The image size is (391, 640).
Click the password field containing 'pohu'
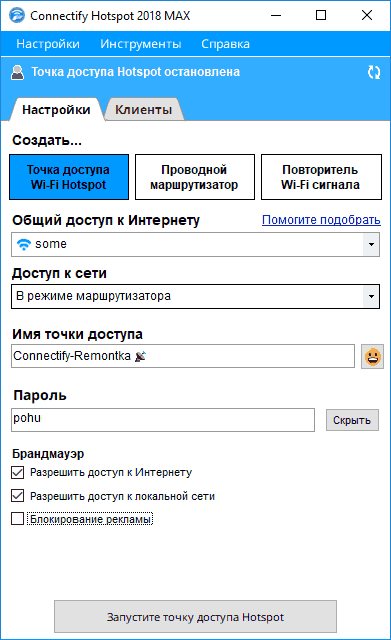(163, 420)
